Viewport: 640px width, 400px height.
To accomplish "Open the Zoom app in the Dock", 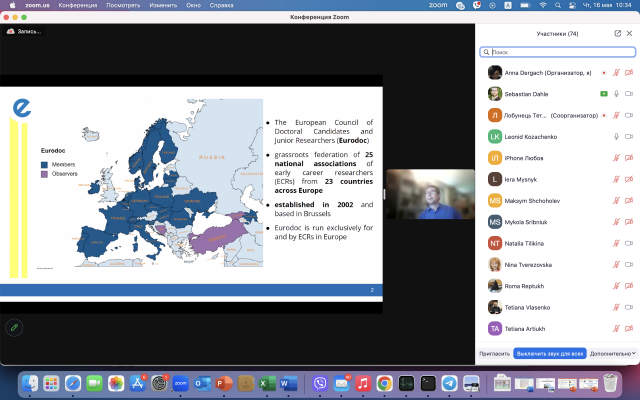I will tap(180, 384).
